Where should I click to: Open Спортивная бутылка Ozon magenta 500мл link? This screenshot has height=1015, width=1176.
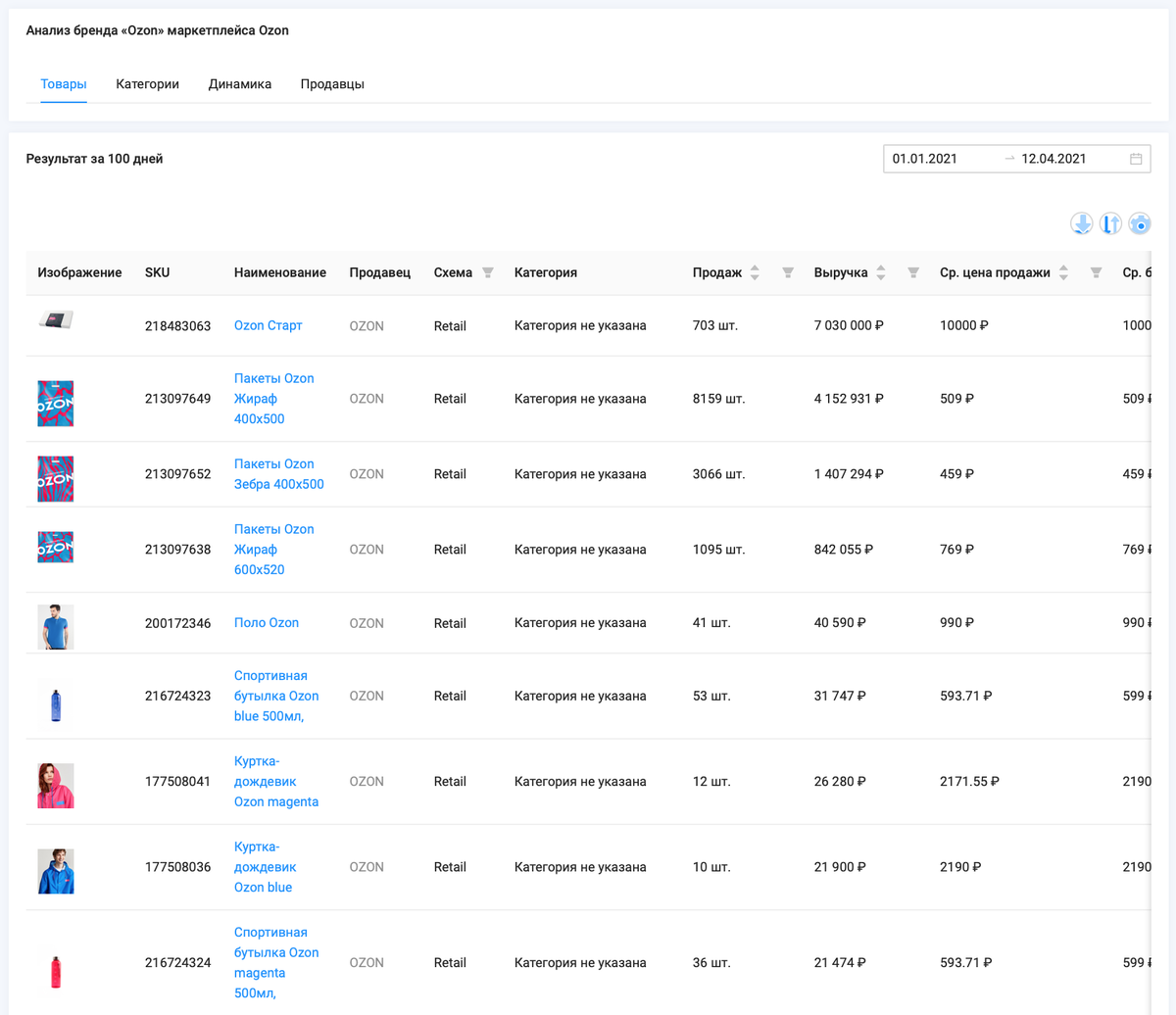[x=276, y=963]
